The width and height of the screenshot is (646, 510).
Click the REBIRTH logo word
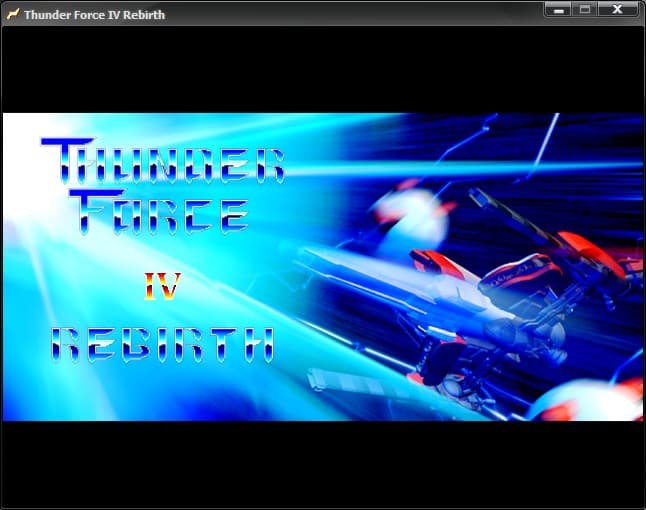162,345
